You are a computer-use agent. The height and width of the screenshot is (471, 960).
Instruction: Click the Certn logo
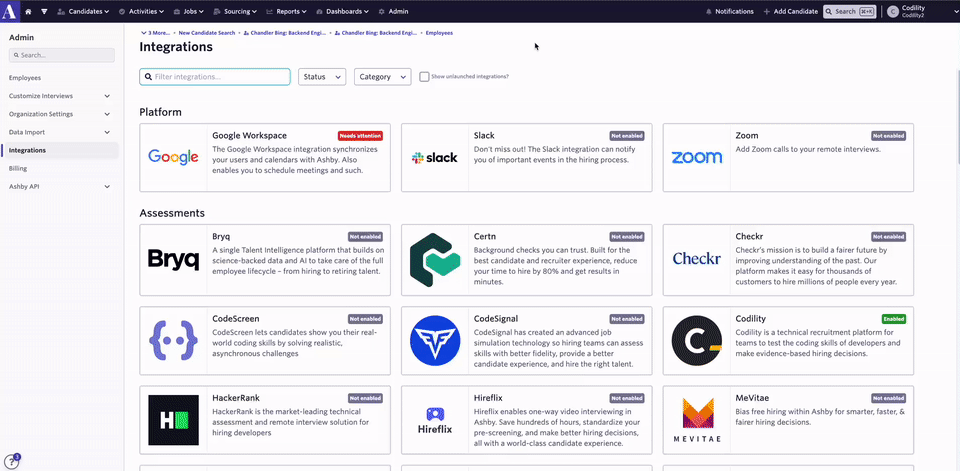(435, 260)
